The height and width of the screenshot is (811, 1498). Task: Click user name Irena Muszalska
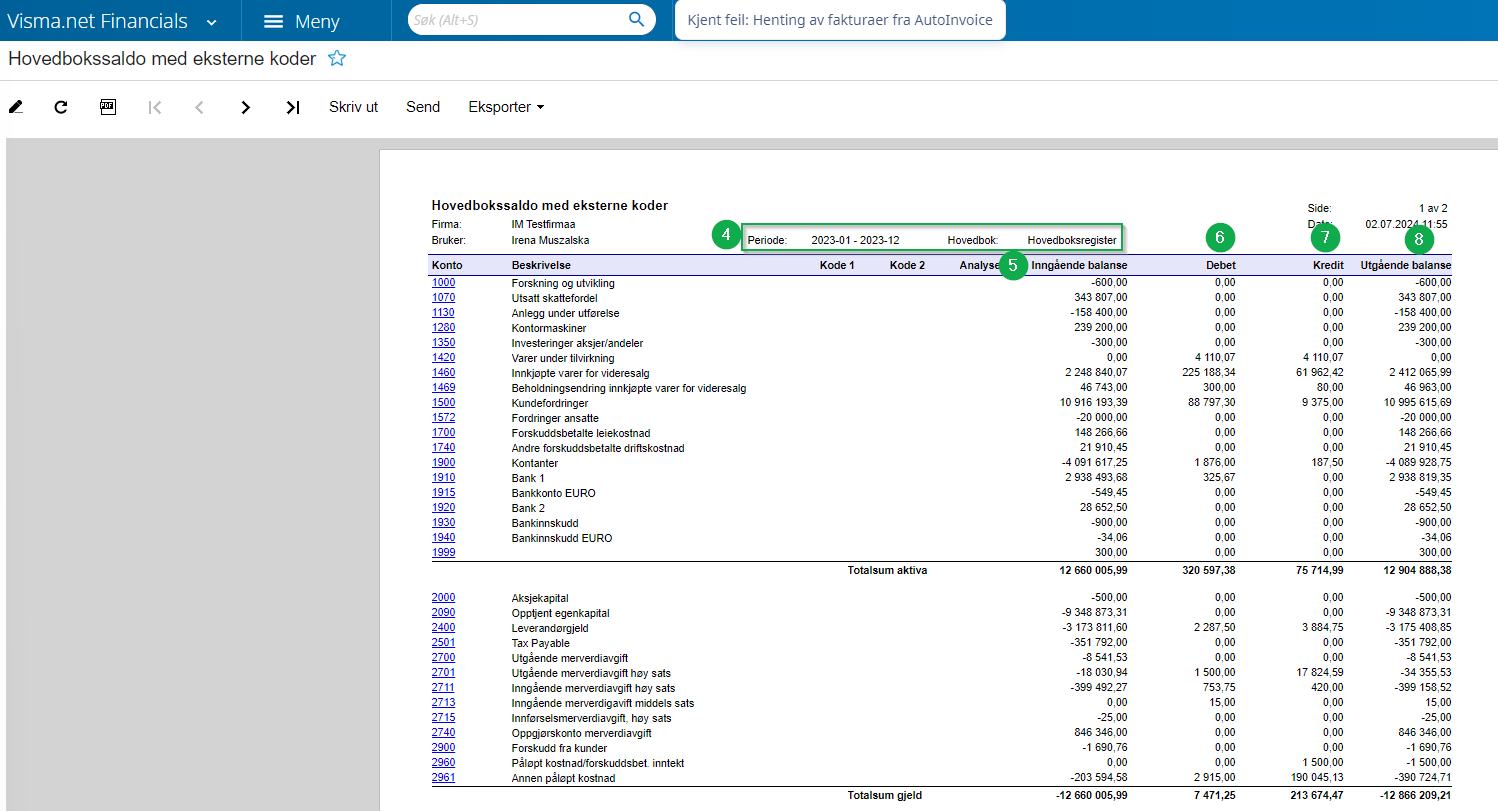549,240
